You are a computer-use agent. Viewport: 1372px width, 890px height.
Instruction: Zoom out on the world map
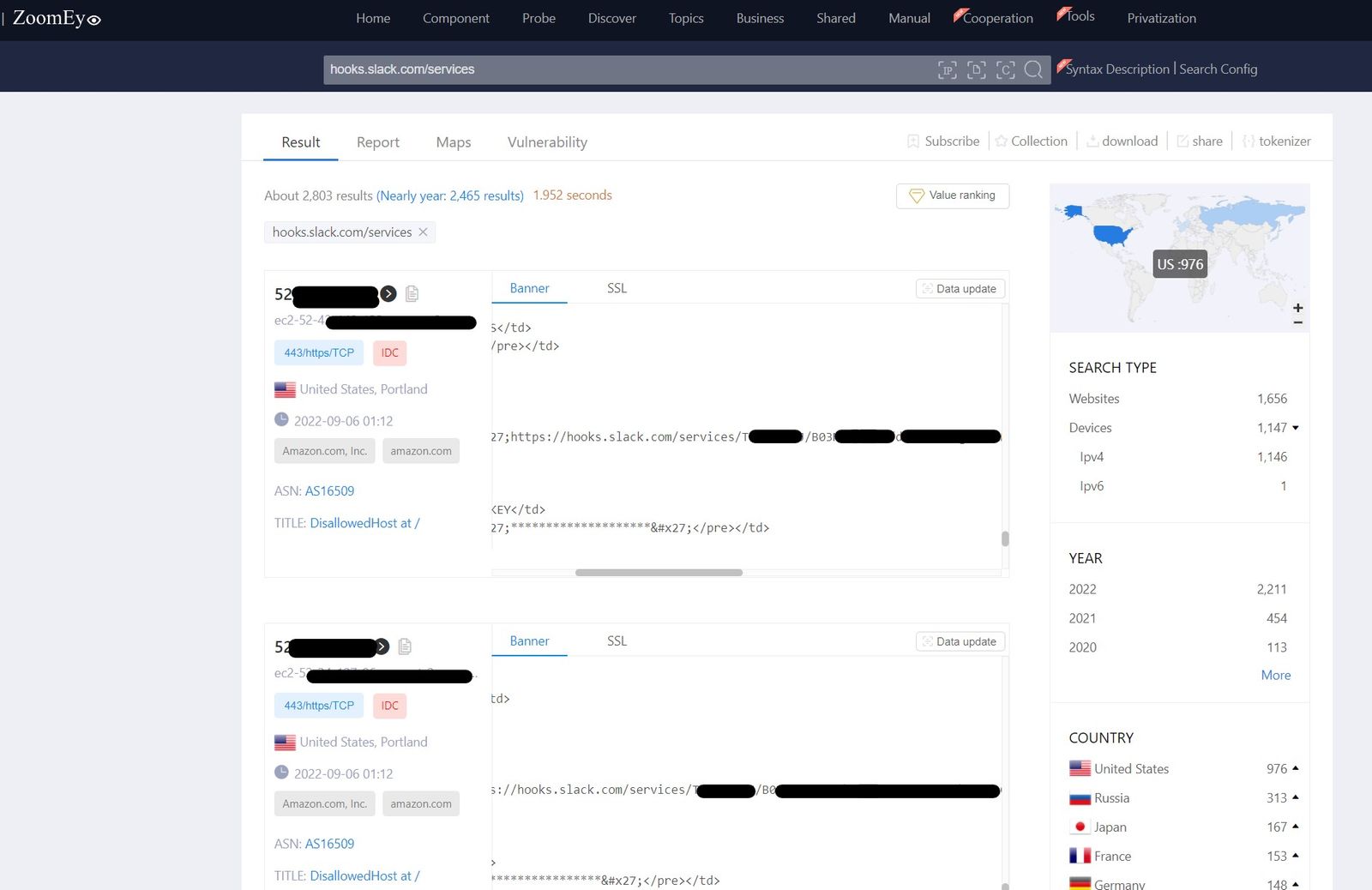(x=1298, y=322)
